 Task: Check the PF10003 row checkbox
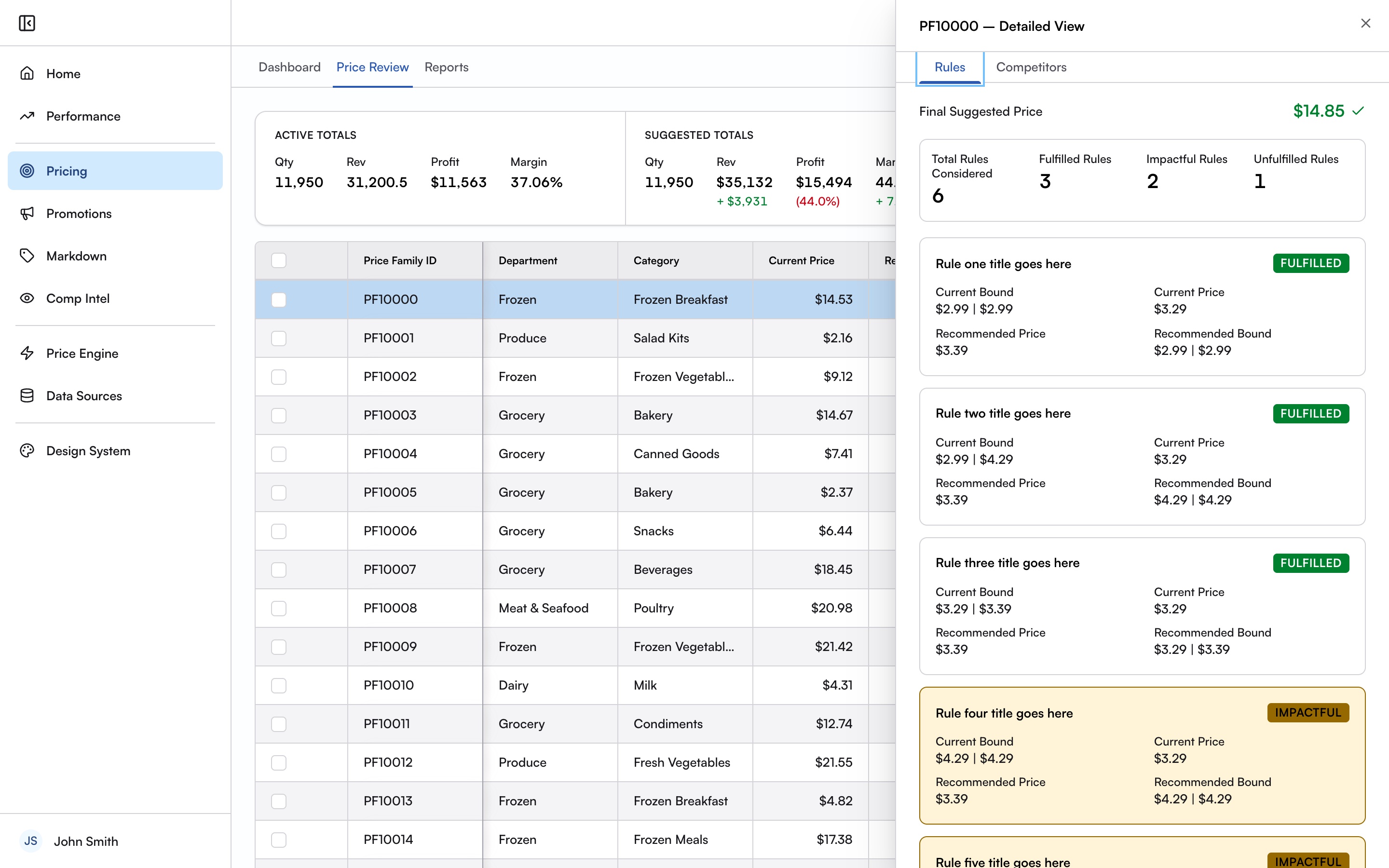coord(279,415)
